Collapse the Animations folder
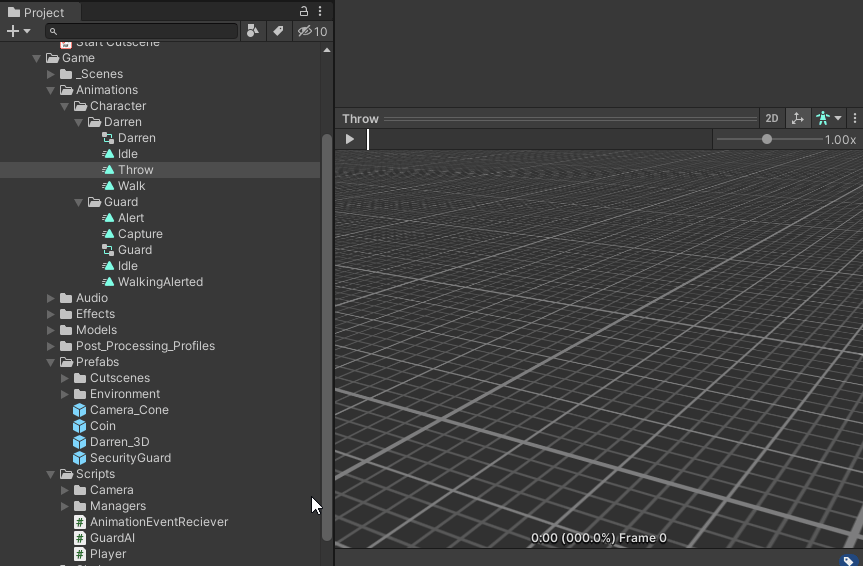 click(51, 90)
